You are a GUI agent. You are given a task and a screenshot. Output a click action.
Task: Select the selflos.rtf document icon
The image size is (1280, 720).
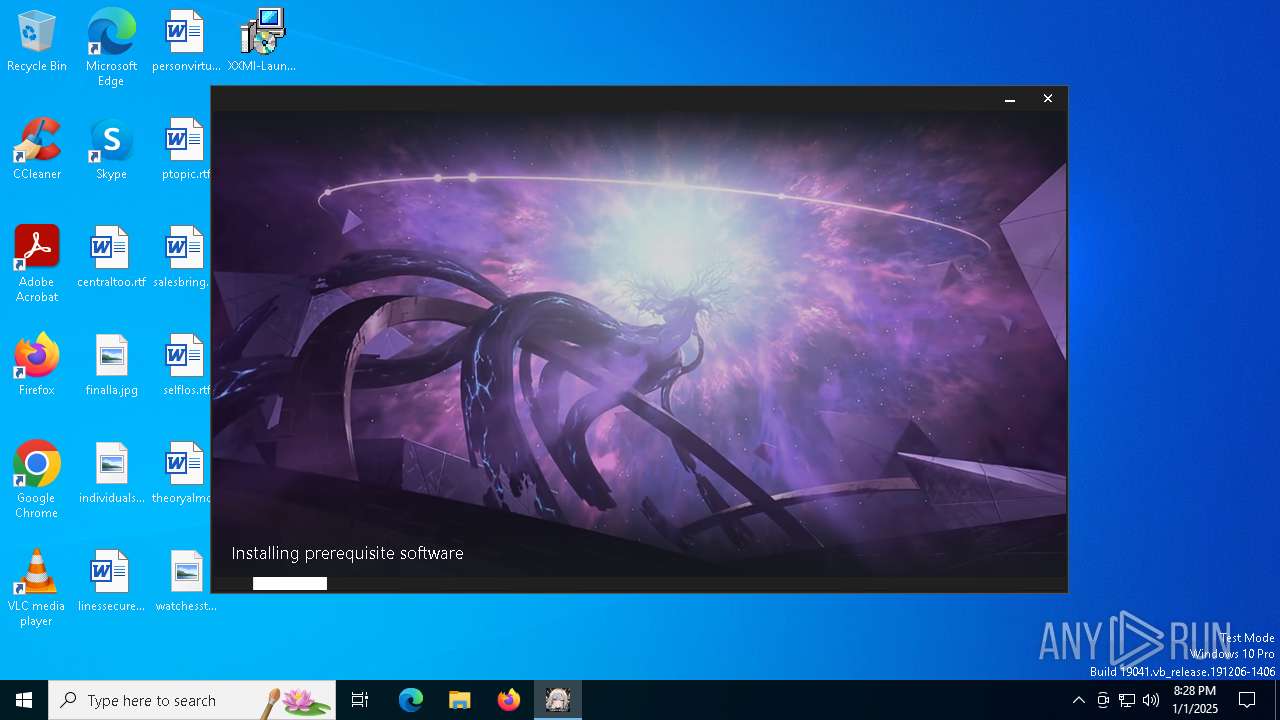coord(186,366)
